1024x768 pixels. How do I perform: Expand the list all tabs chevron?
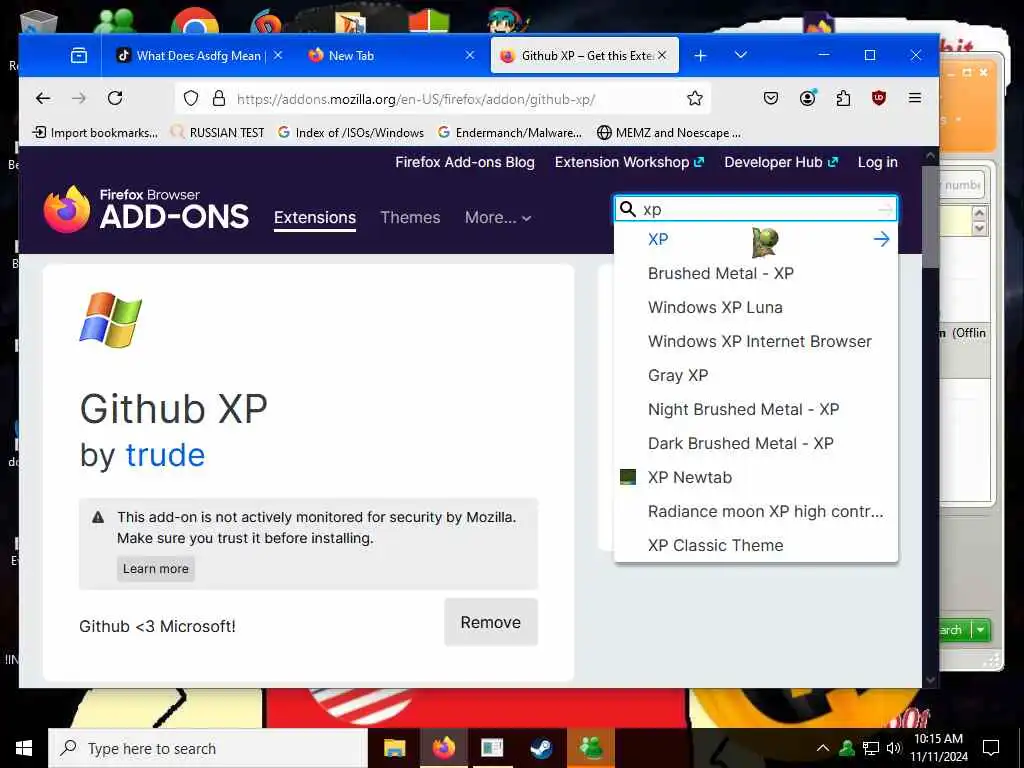tap(741, 55)
